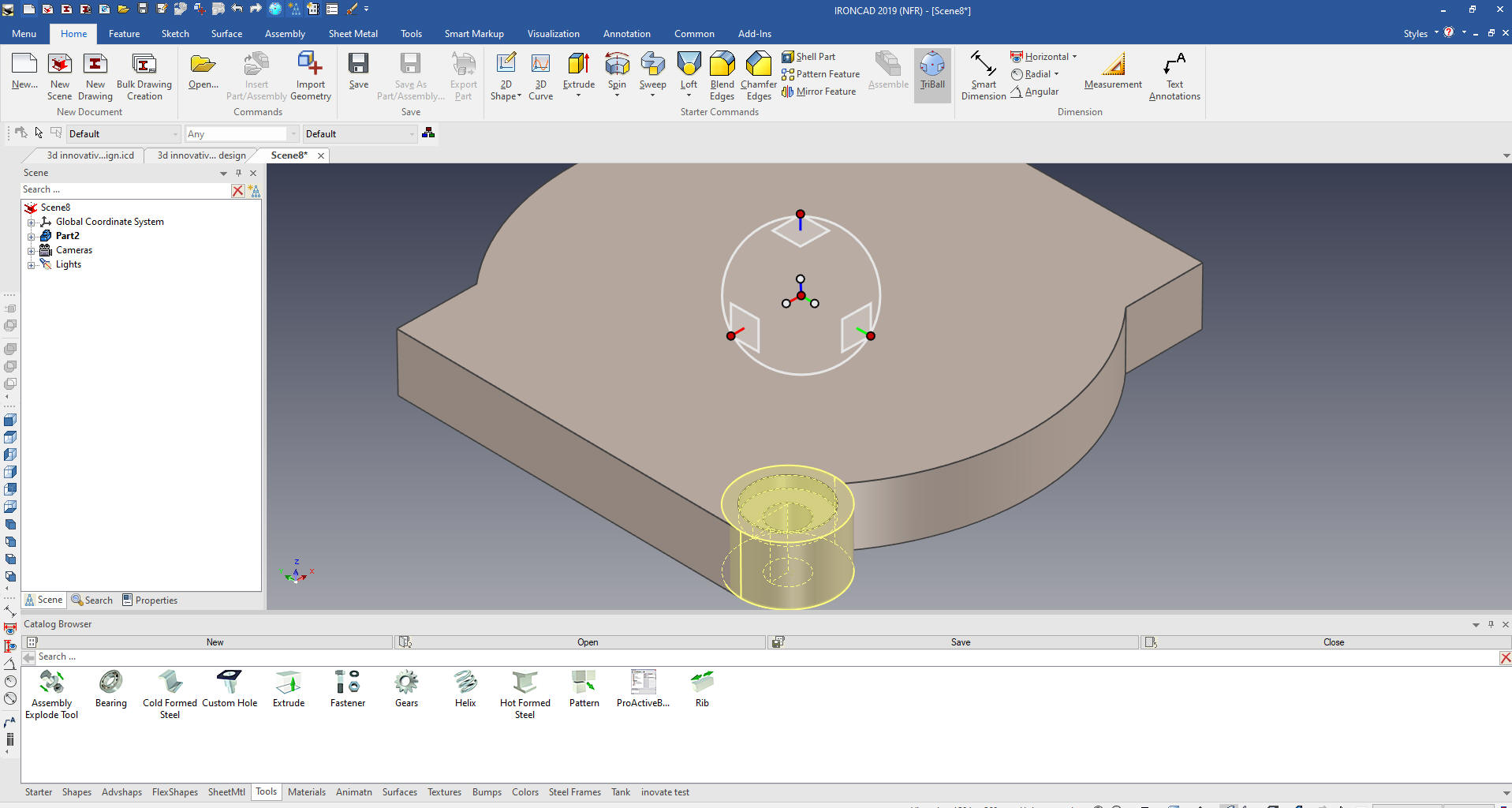Viewport: 1512px width, 808px height.
Task: Activate the TriBall positioning tool
Action: (x=931, y=71)
